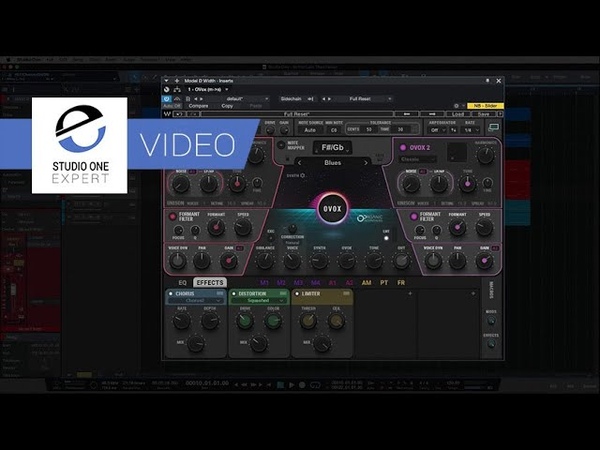
Task: Toggle the blue plugin bypass power button
Action: (x=167, y=99)
